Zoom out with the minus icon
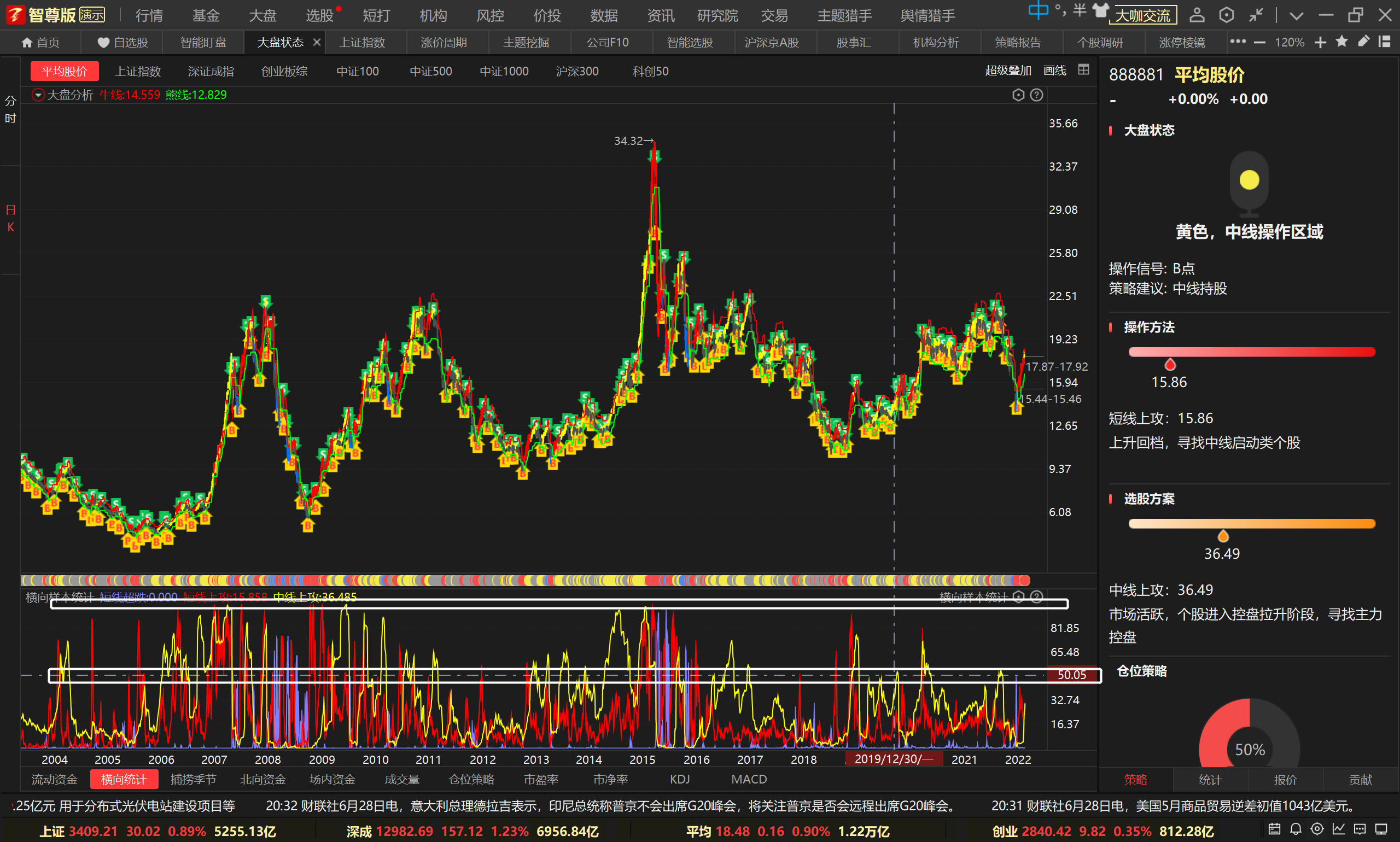Viewport: 1400px width, 842px height. point(1259,43)
